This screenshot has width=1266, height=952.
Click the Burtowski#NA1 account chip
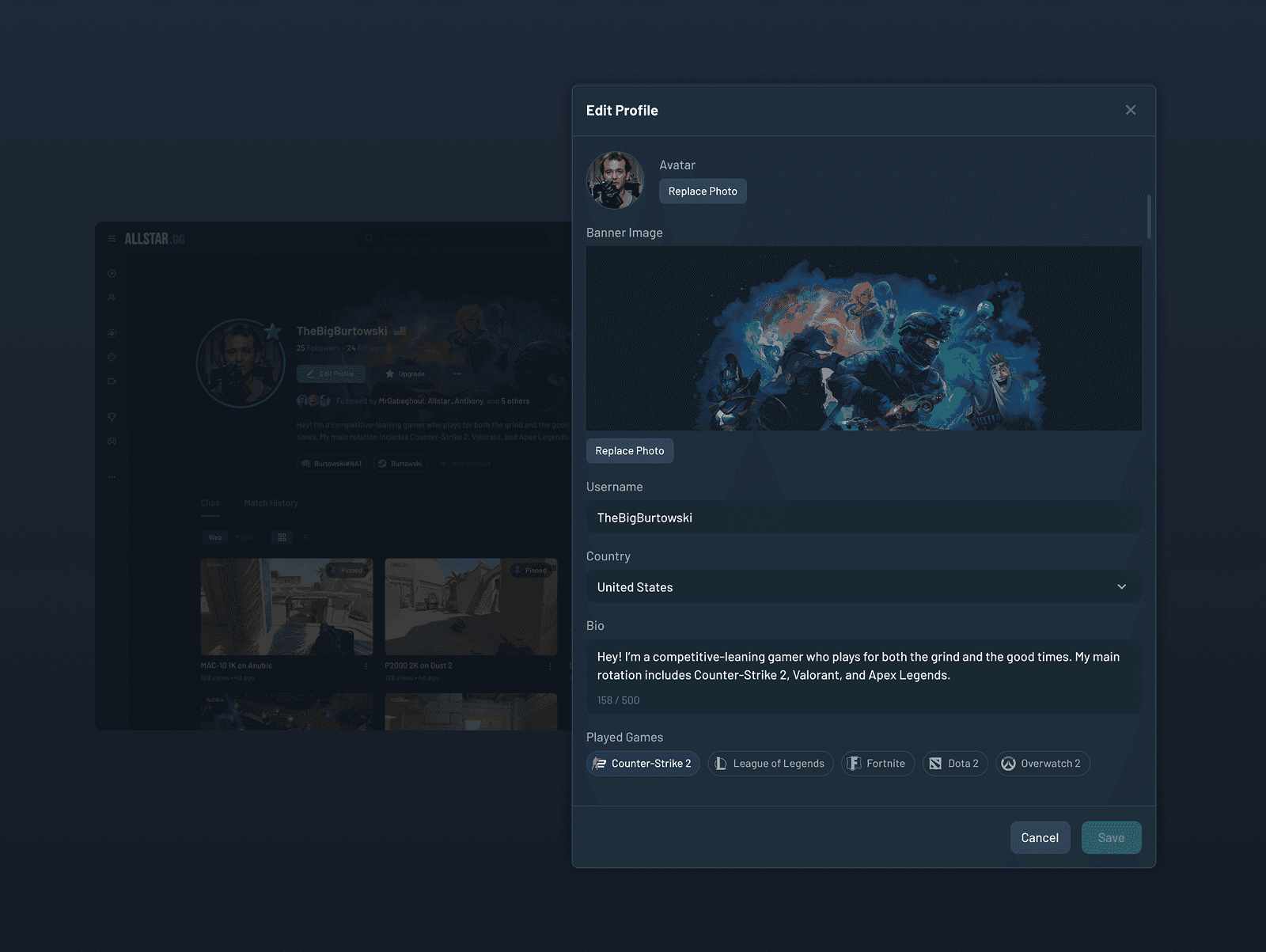[x=332, y=464]
